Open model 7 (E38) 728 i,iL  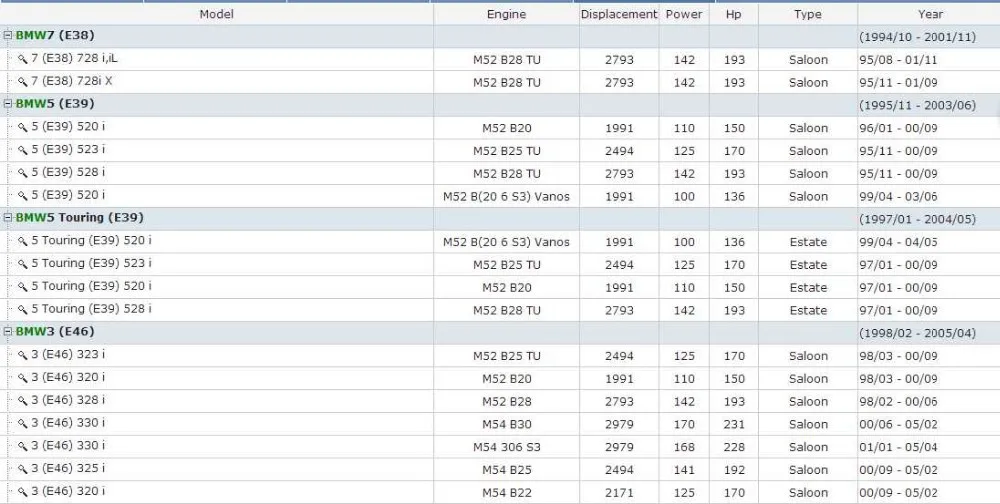click(x=75, y=59)
